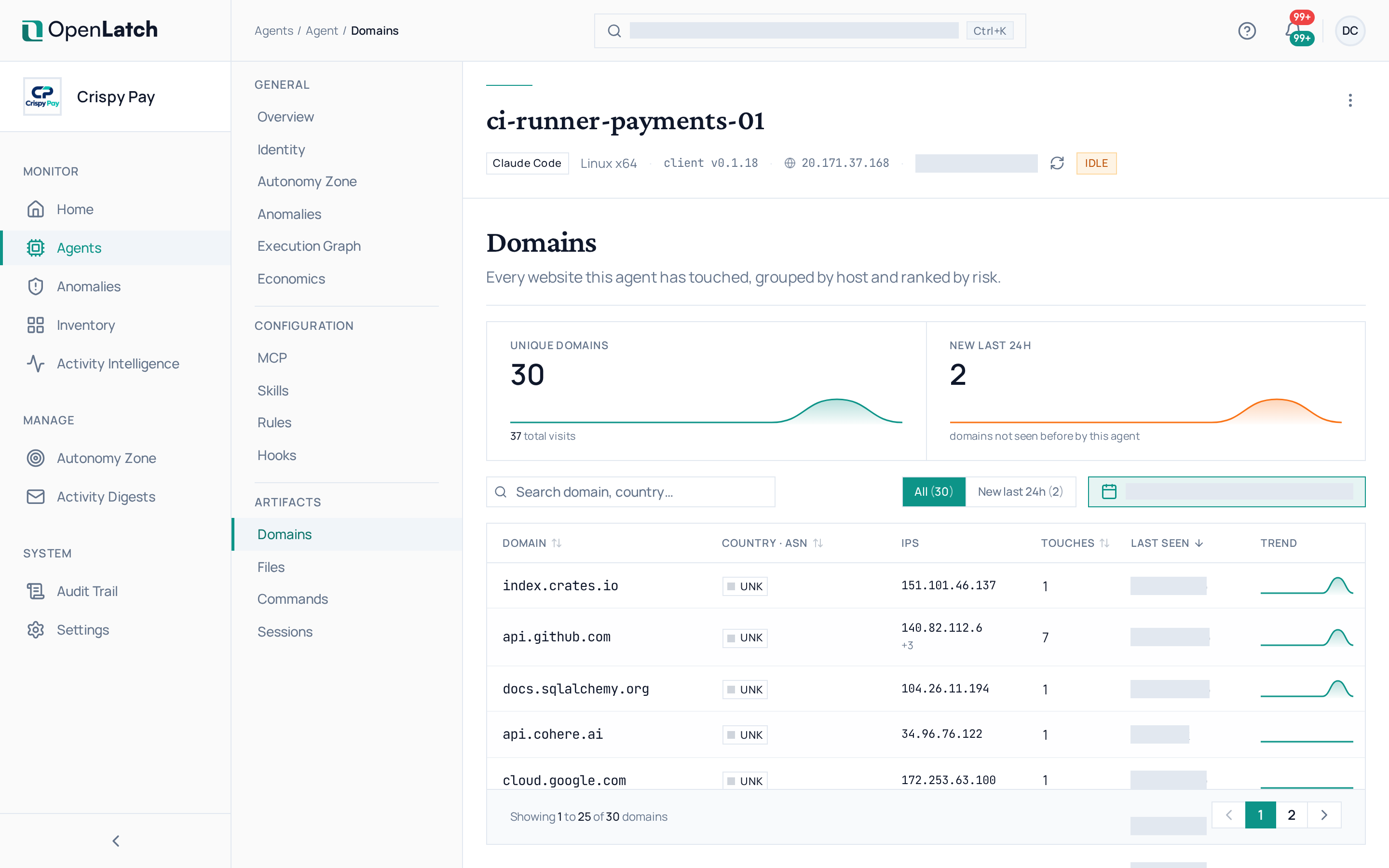Open Audit Trail
The height and width of the screenshot is (868, 1389).
(115, 591)
